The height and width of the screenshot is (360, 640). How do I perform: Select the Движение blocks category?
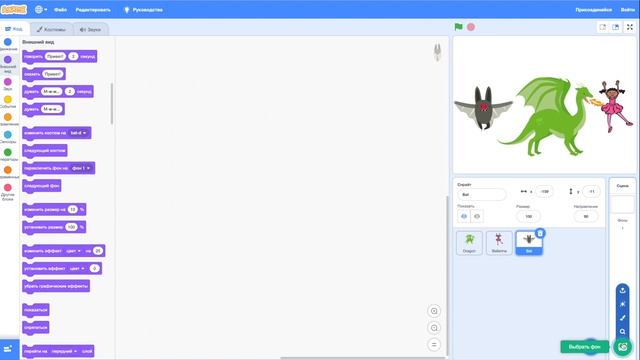(x=8, y=44)
